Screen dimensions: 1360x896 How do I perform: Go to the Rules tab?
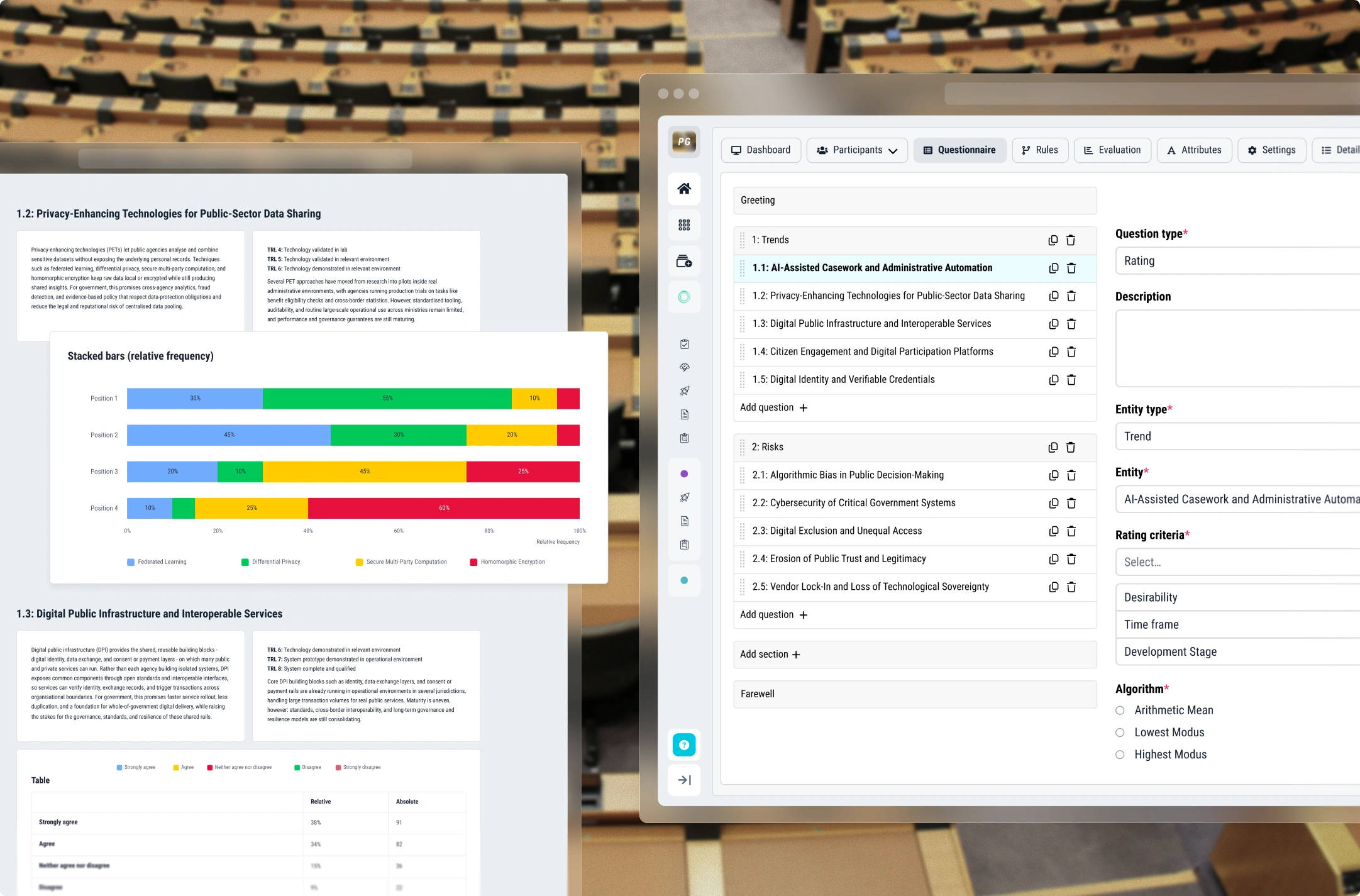(1040, 150)
